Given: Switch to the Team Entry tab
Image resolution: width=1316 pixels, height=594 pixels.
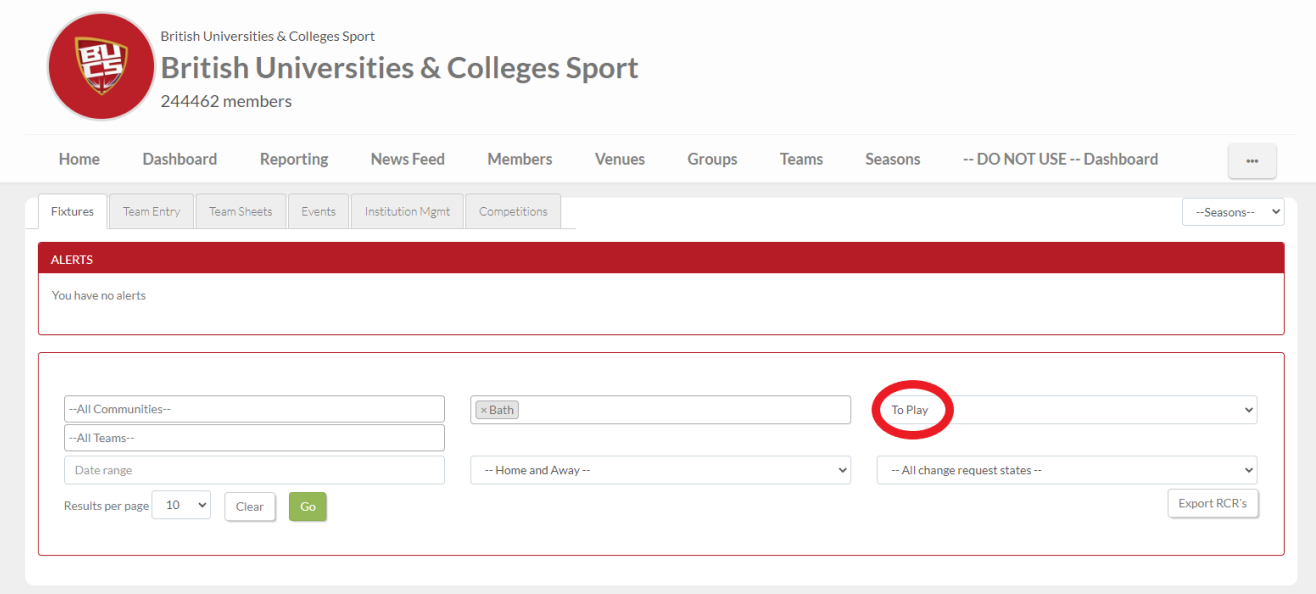Looking at the screenshot, I should 152,212.
